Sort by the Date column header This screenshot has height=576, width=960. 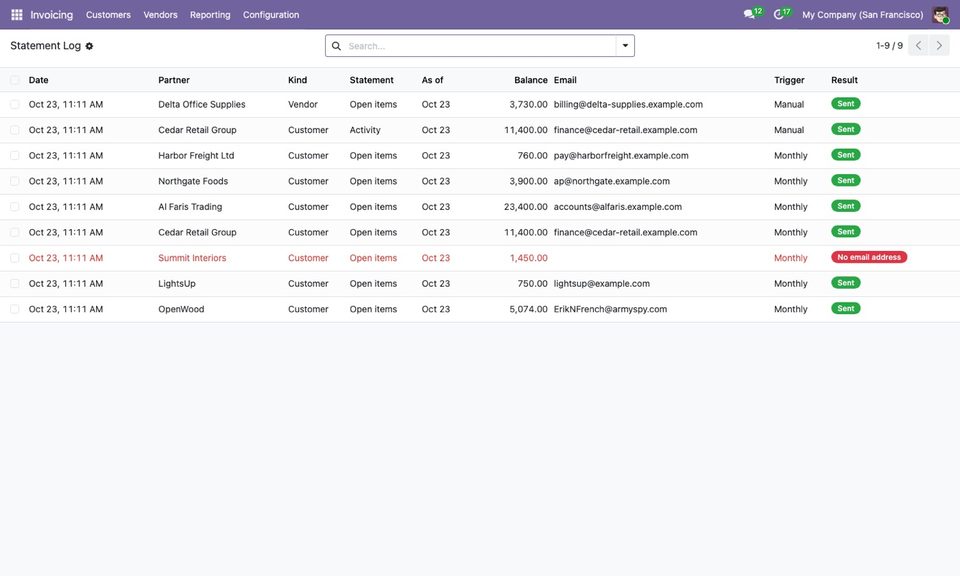[x=39, y=80]
